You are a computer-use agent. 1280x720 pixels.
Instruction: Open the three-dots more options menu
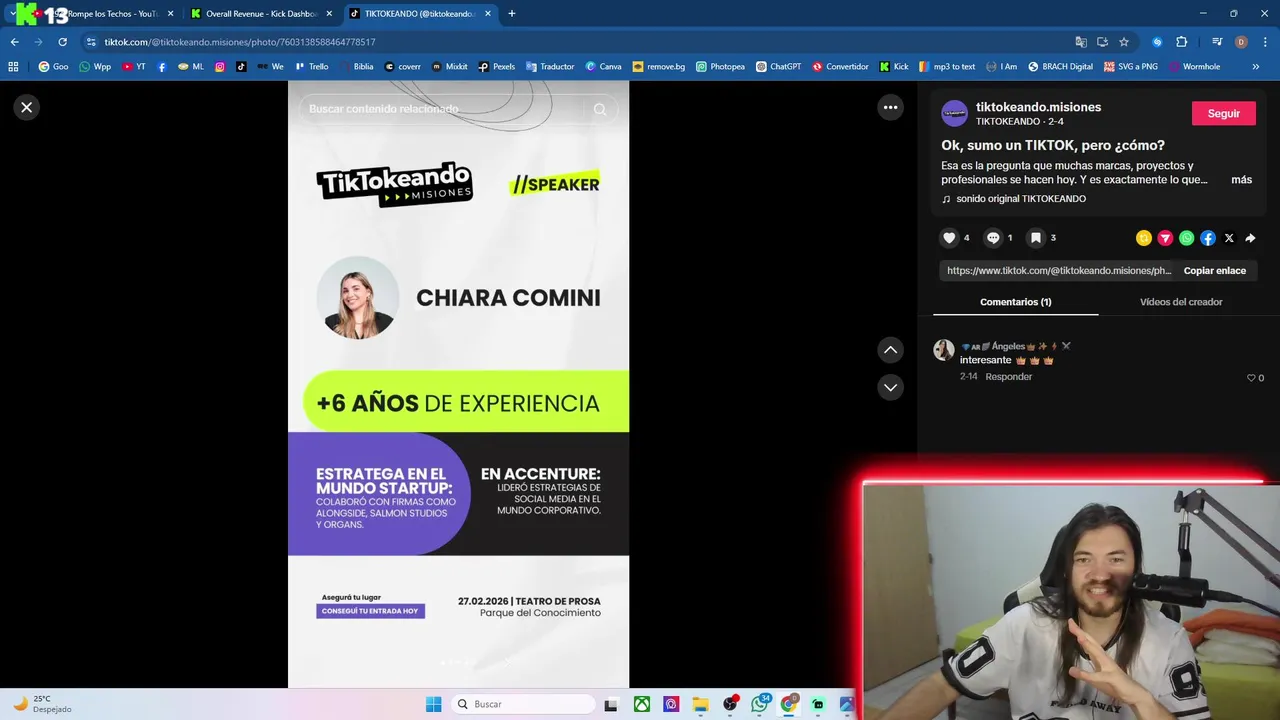[890, 107]
